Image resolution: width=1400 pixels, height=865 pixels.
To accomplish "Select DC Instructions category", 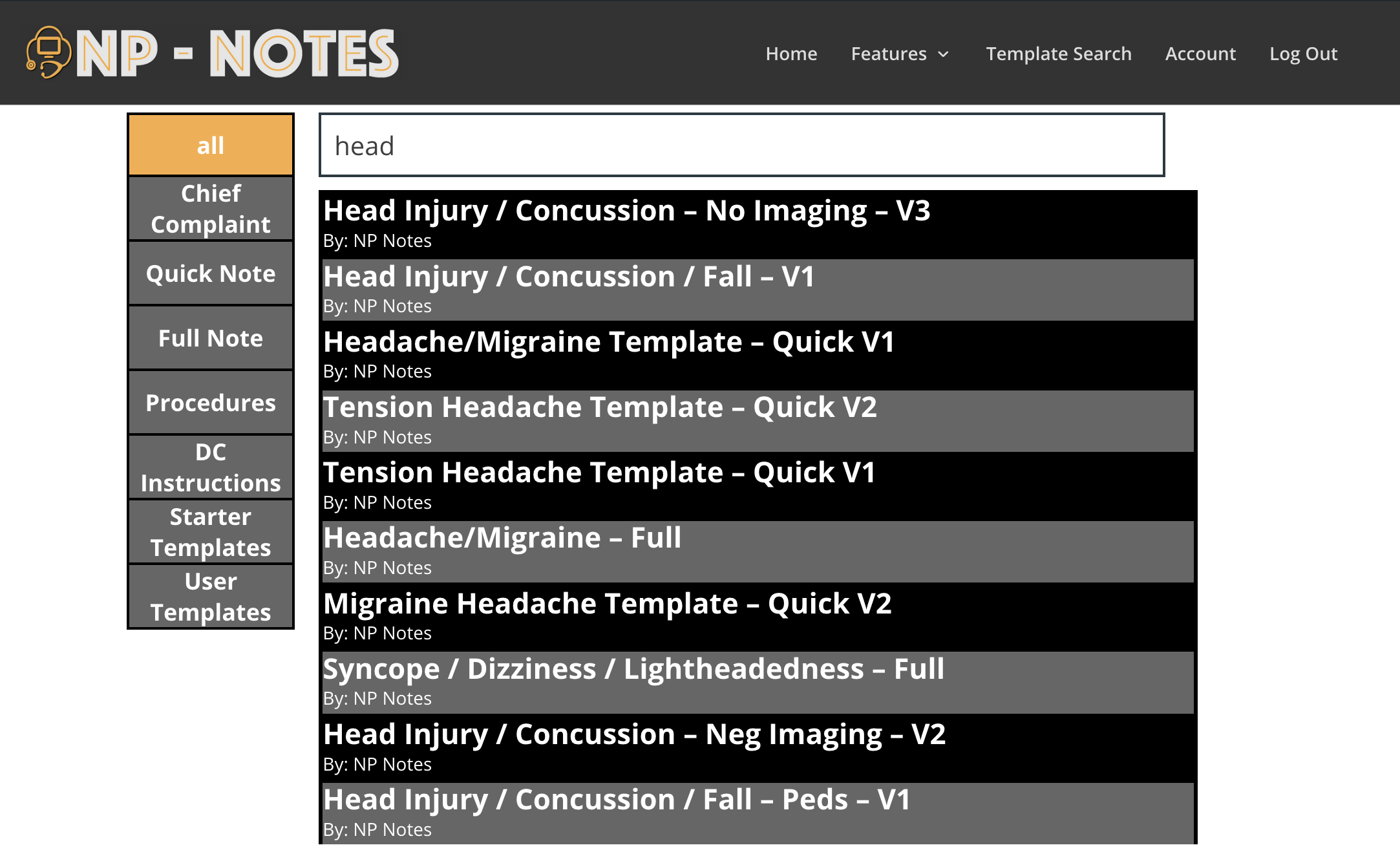I will tap(211, 467).
